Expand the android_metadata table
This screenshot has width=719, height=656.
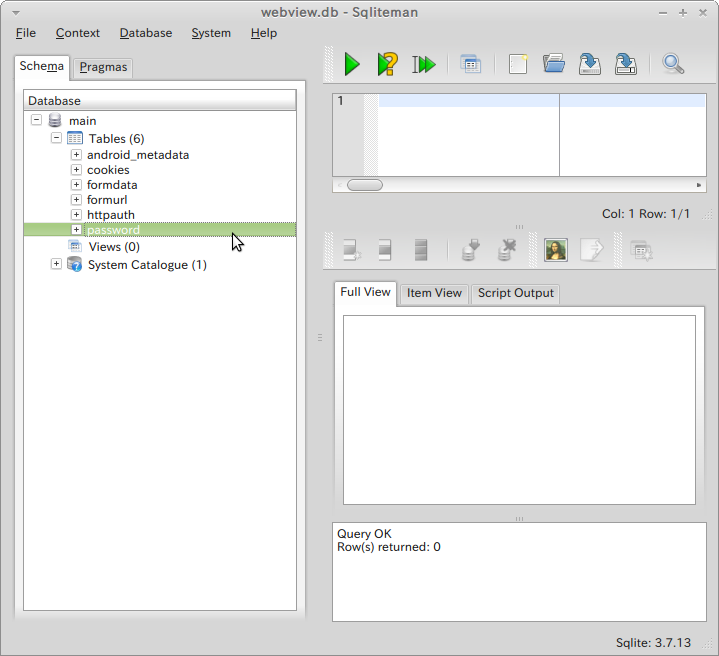(76, 154)
